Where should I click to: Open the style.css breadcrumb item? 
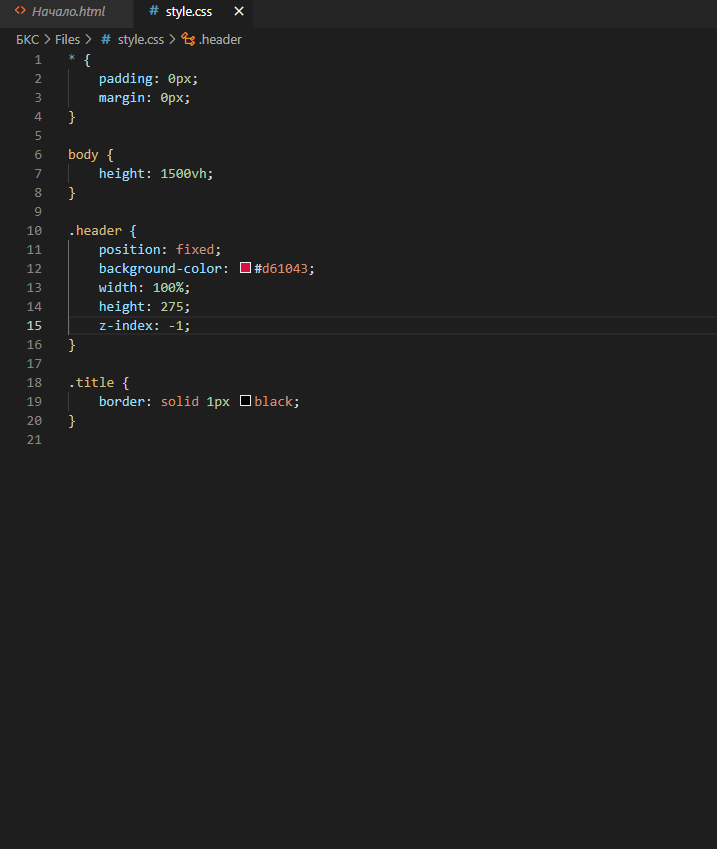[x=140, y=40]
